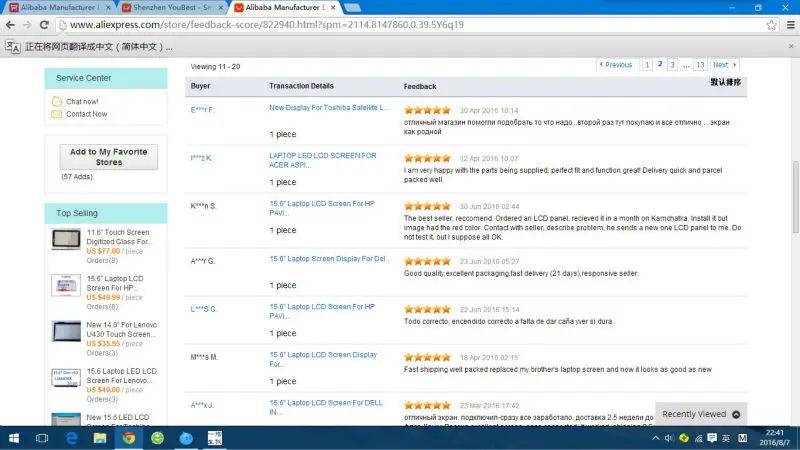Click the Chat now! icon

[57, 102]
